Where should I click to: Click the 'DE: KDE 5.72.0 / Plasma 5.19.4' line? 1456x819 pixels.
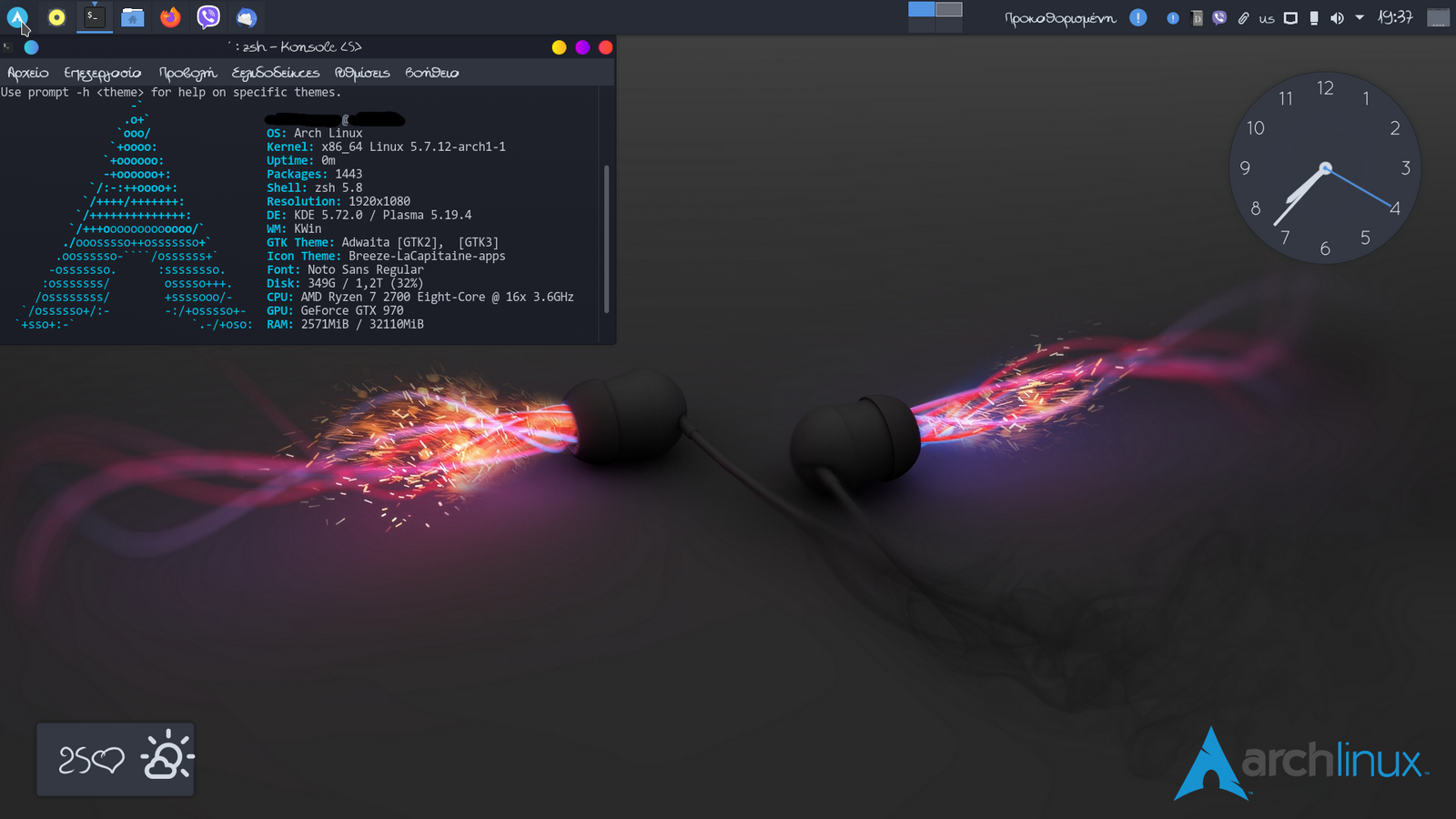(369, 215)
